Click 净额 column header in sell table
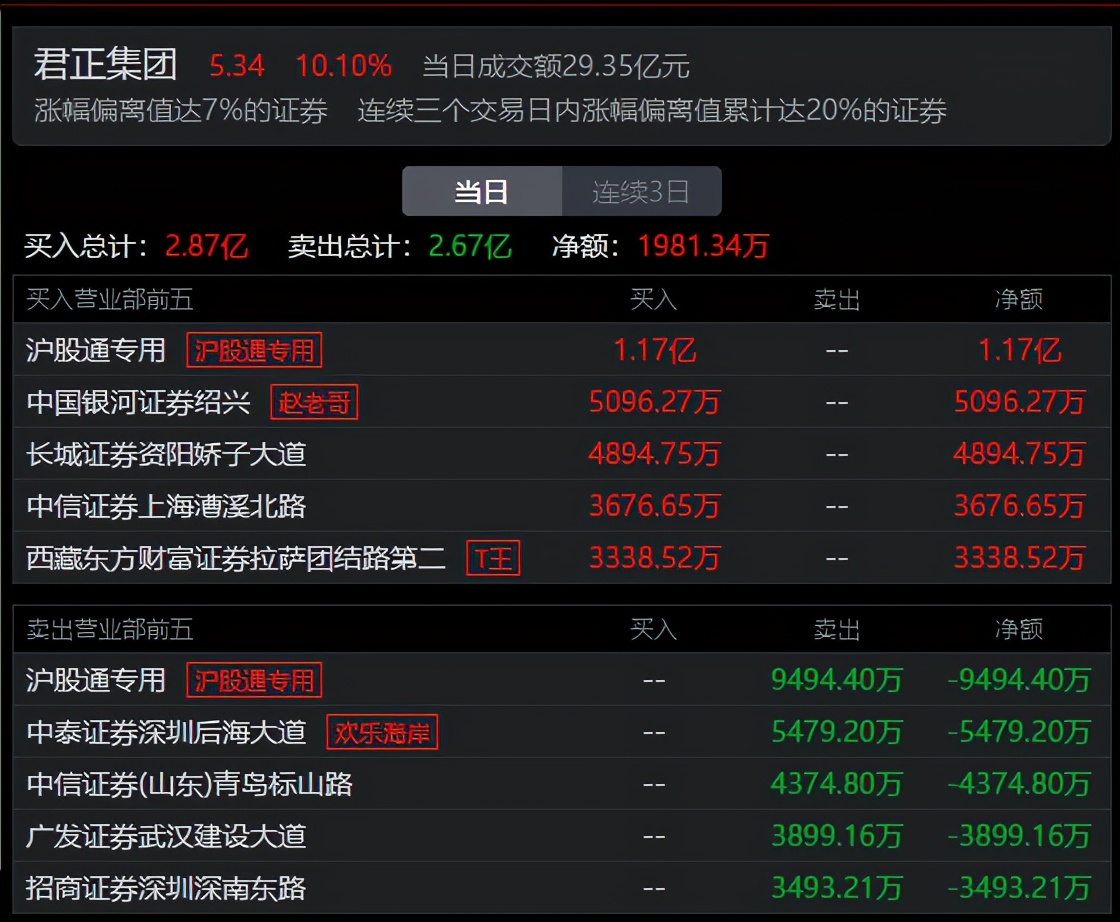1120x922 pixels. pos(1019,629)
